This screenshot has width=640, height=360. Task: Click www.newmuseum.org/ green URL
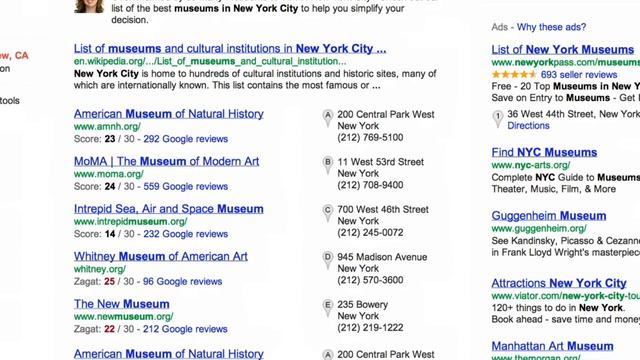click(124, 317)
